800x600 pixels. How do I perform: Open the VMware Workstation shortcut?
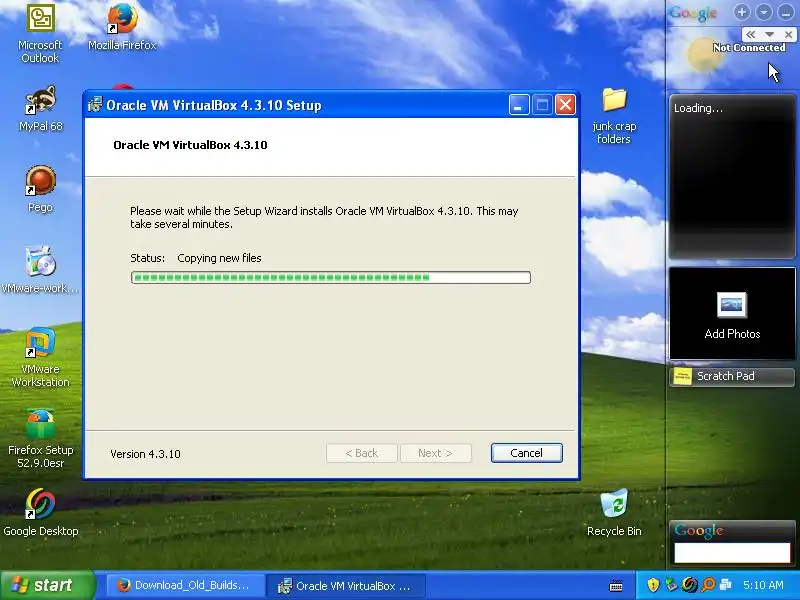tap(40, 343)
